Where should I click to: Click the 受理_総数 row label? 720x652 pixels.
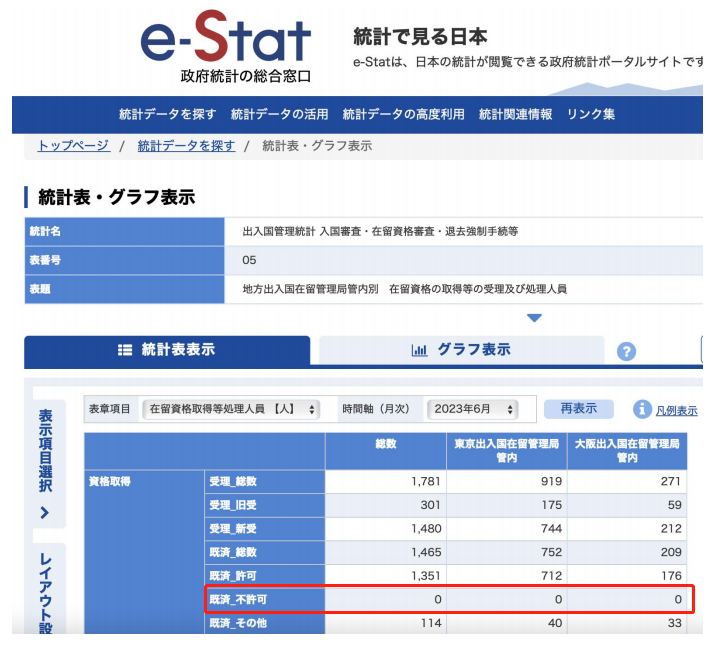[264, 482]
